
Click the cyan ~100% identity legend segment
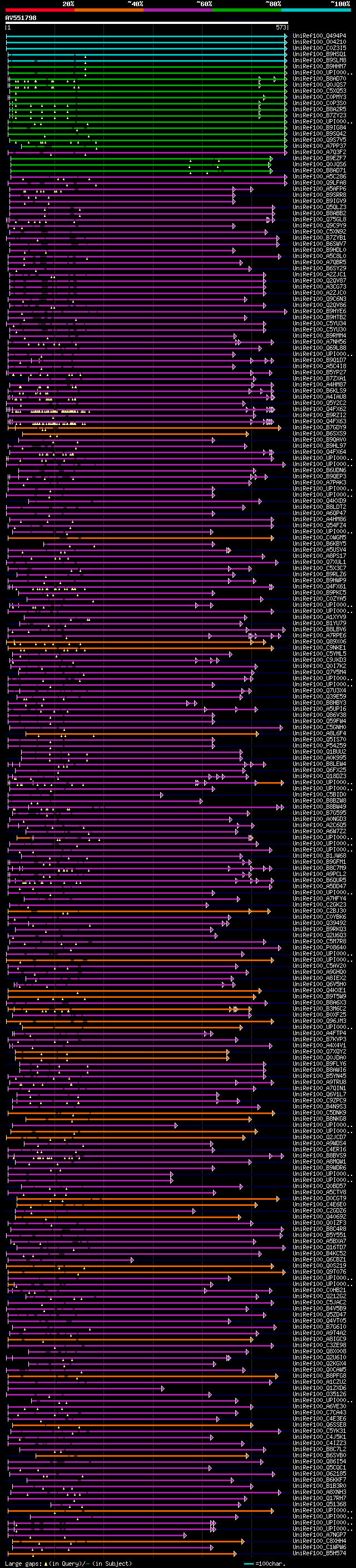[316, 10]
